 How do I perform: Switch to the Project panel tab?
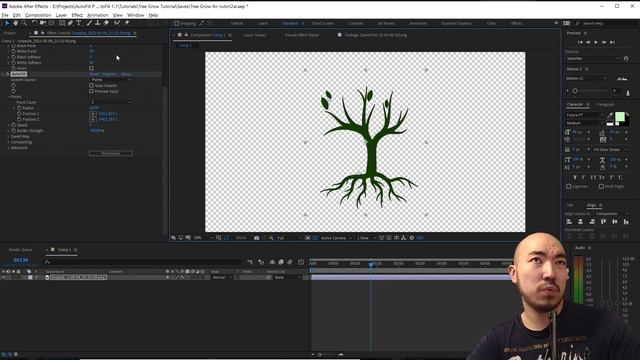click(x=10, y=33)
